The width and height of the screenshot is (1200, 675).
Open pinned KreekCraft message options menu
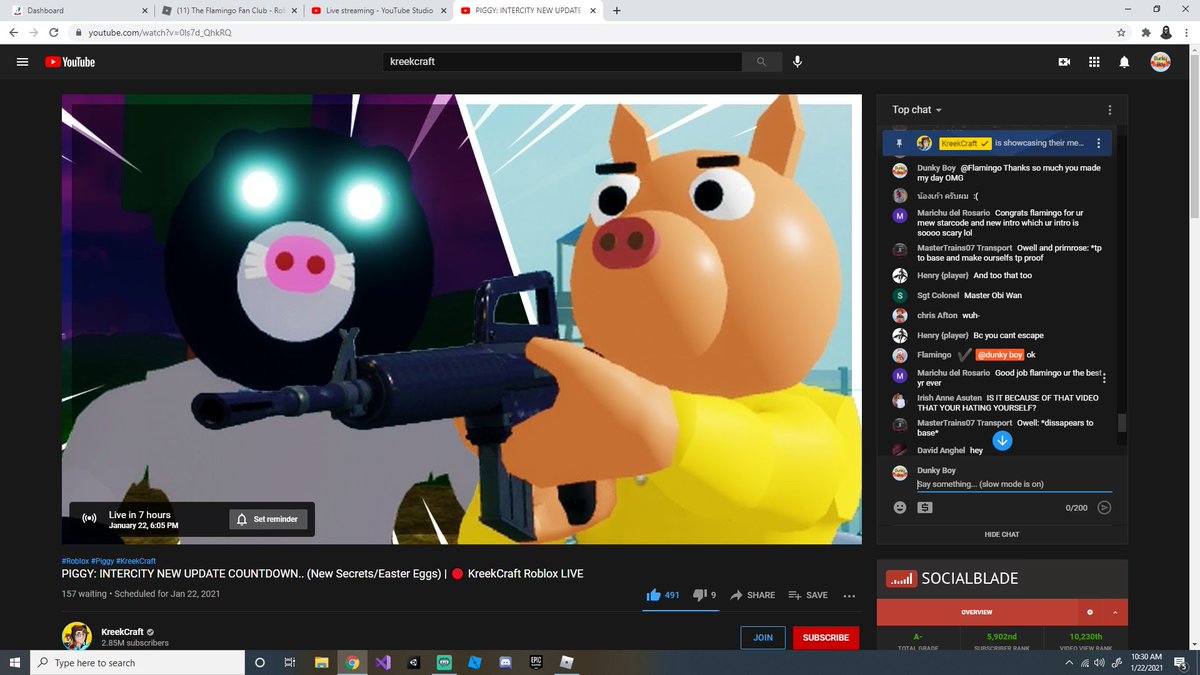click(x=1099, y=143)
